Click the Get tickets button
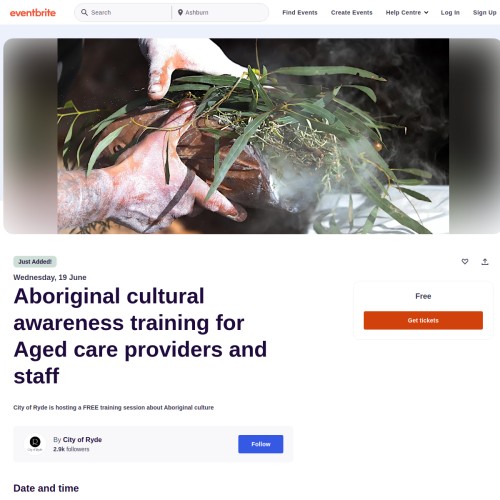This screenshot has width=500, height=500. tap(423, 320)
